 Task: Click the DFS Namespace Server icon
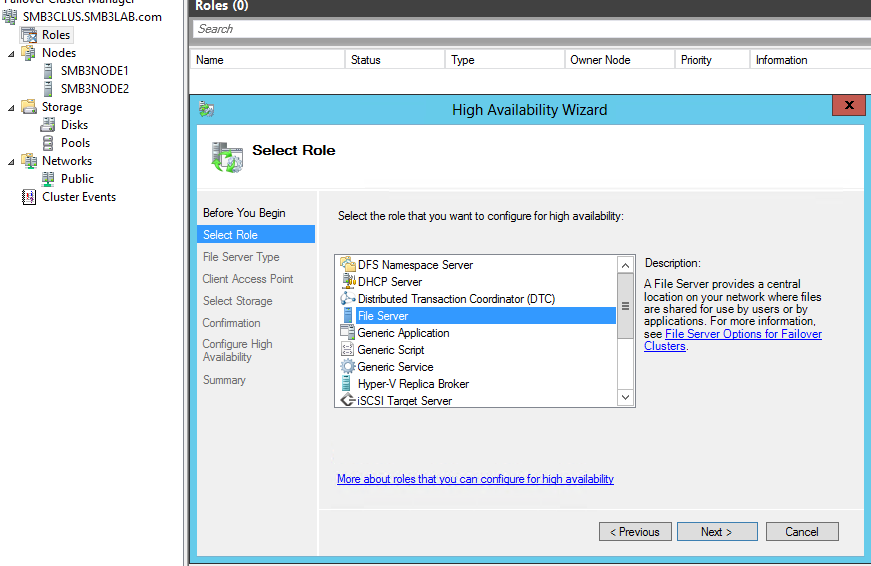(348, 264)
